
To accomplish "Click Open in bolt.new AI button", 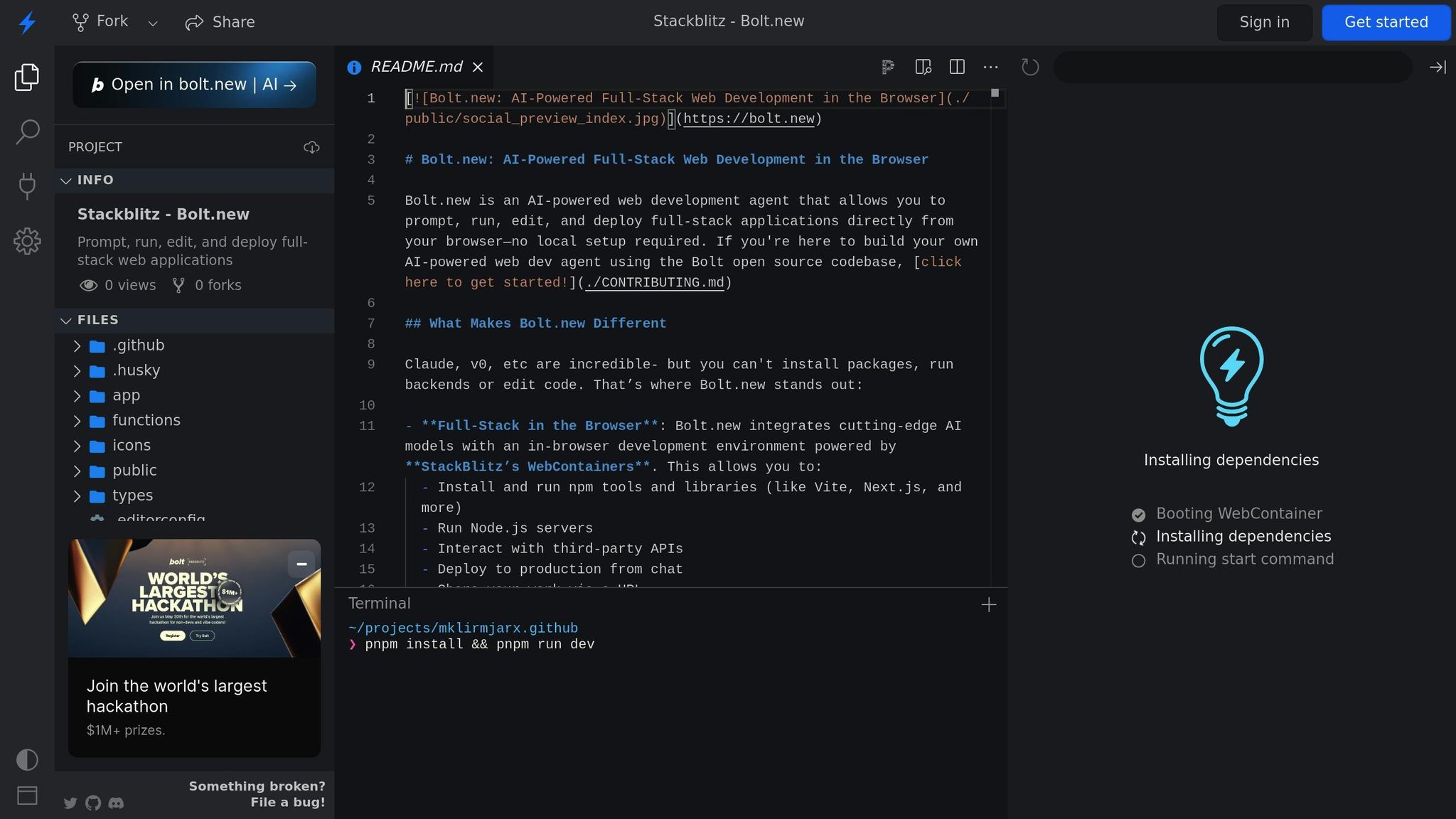I will 194,85.
